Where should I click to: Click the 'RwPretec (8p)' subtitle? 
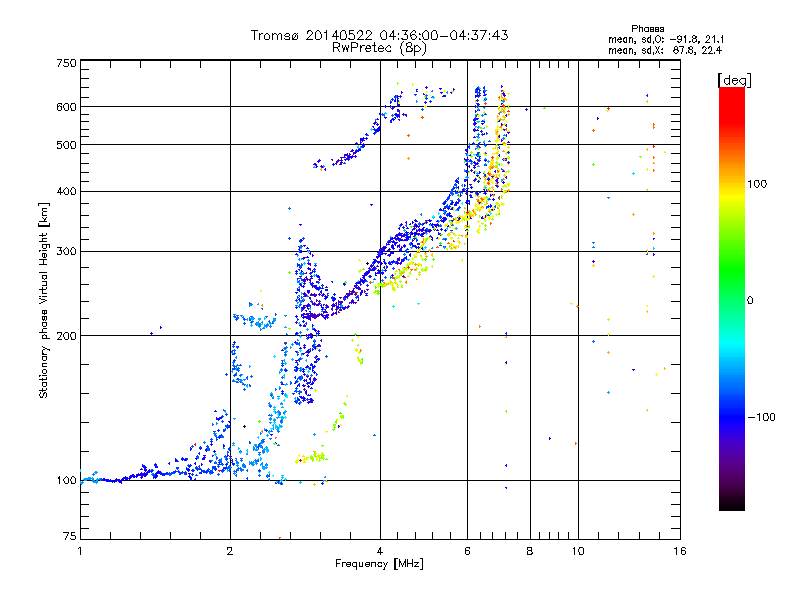point(379,48)
